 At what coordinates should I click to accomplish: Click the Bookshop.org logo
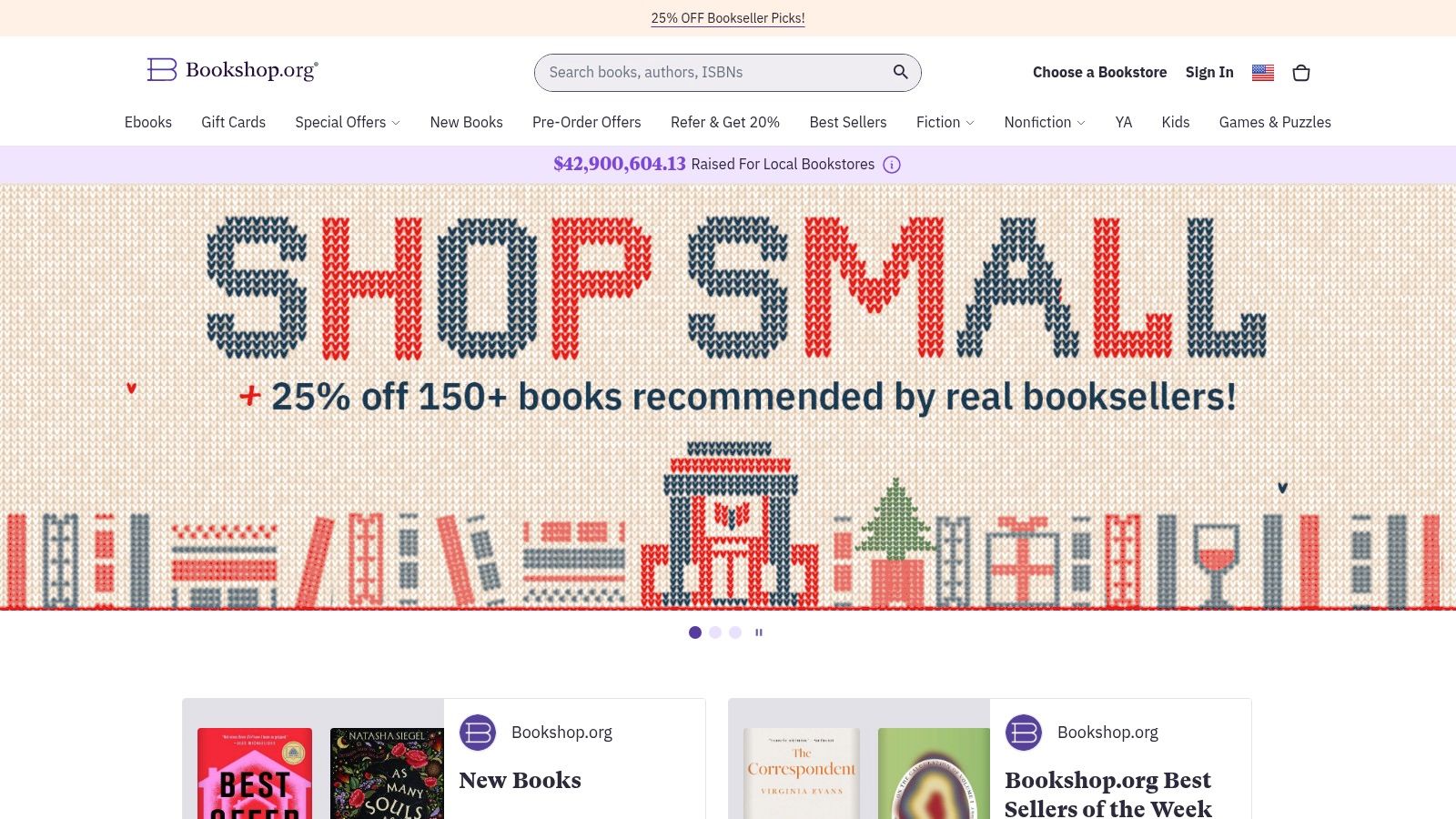pos(232,70)
